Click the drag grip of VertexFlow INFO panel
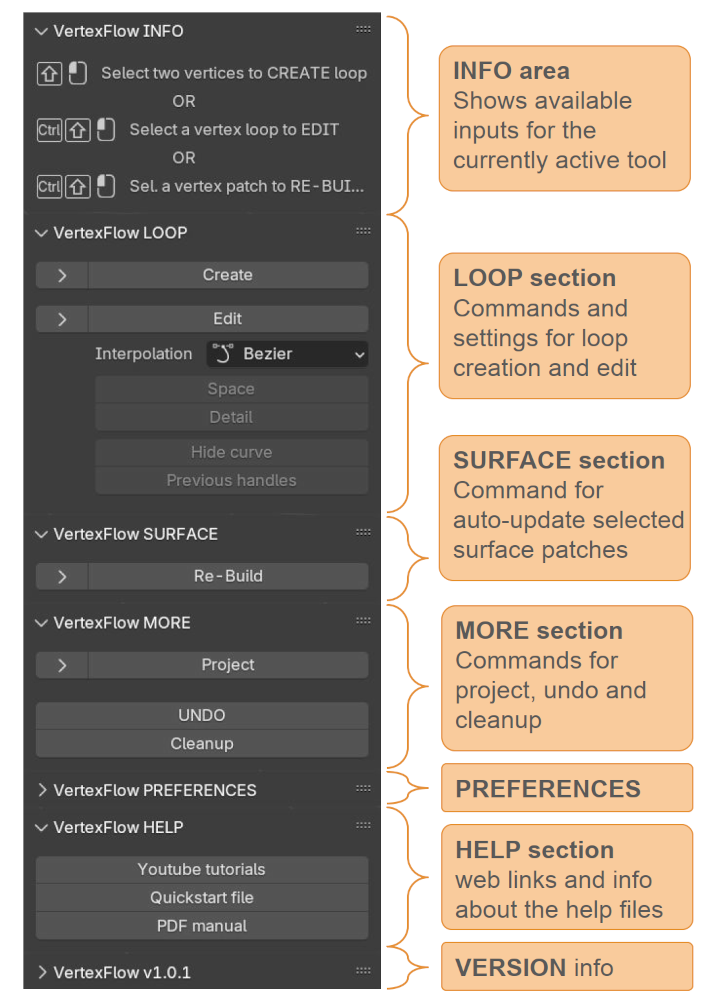This screenshot has height=1000, width=709. click(x=363, y=29)
